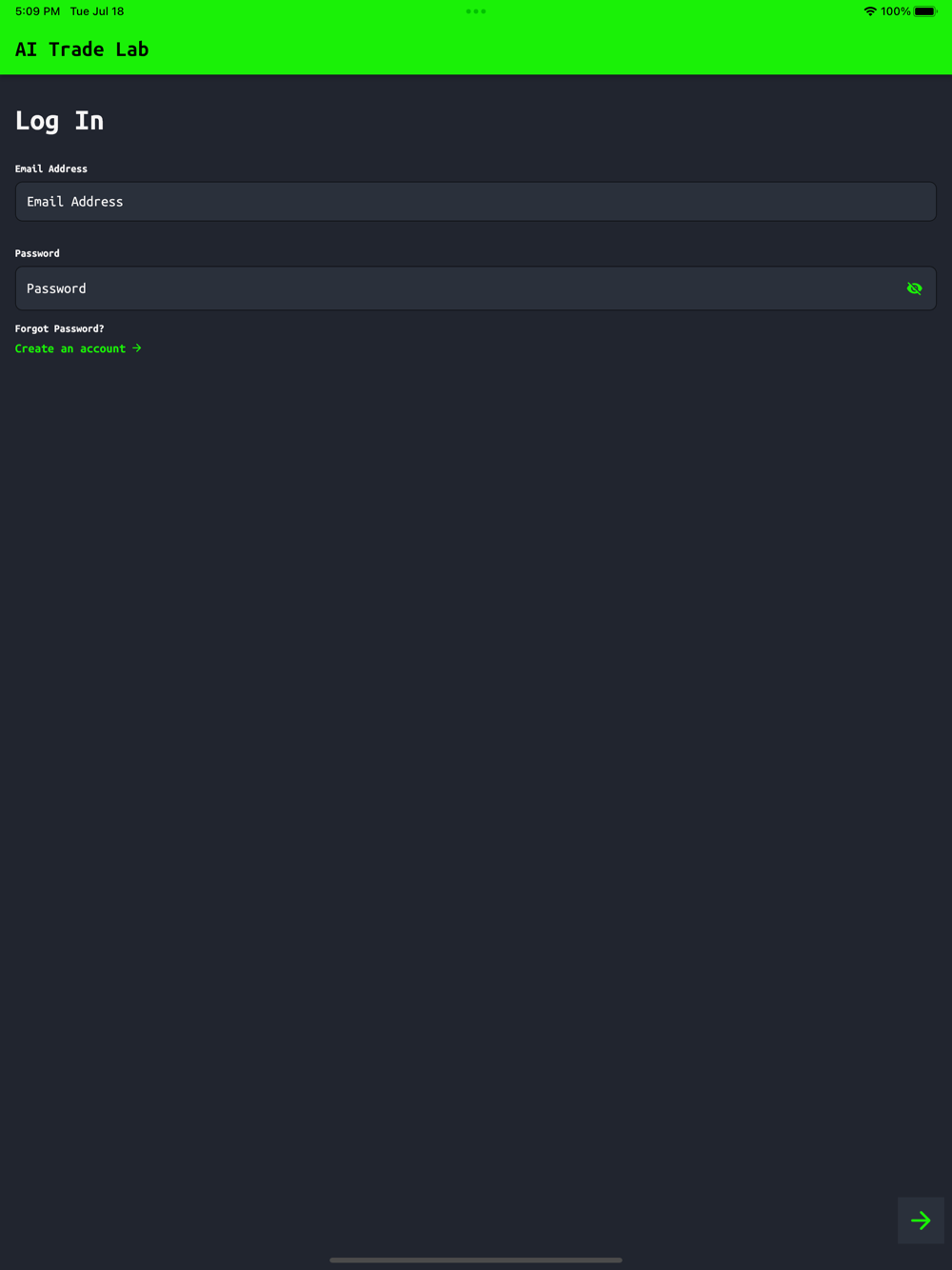The width and height of the screenshot is (952, 1270).
Task: Tap the Log In heading
Action: 59,121
